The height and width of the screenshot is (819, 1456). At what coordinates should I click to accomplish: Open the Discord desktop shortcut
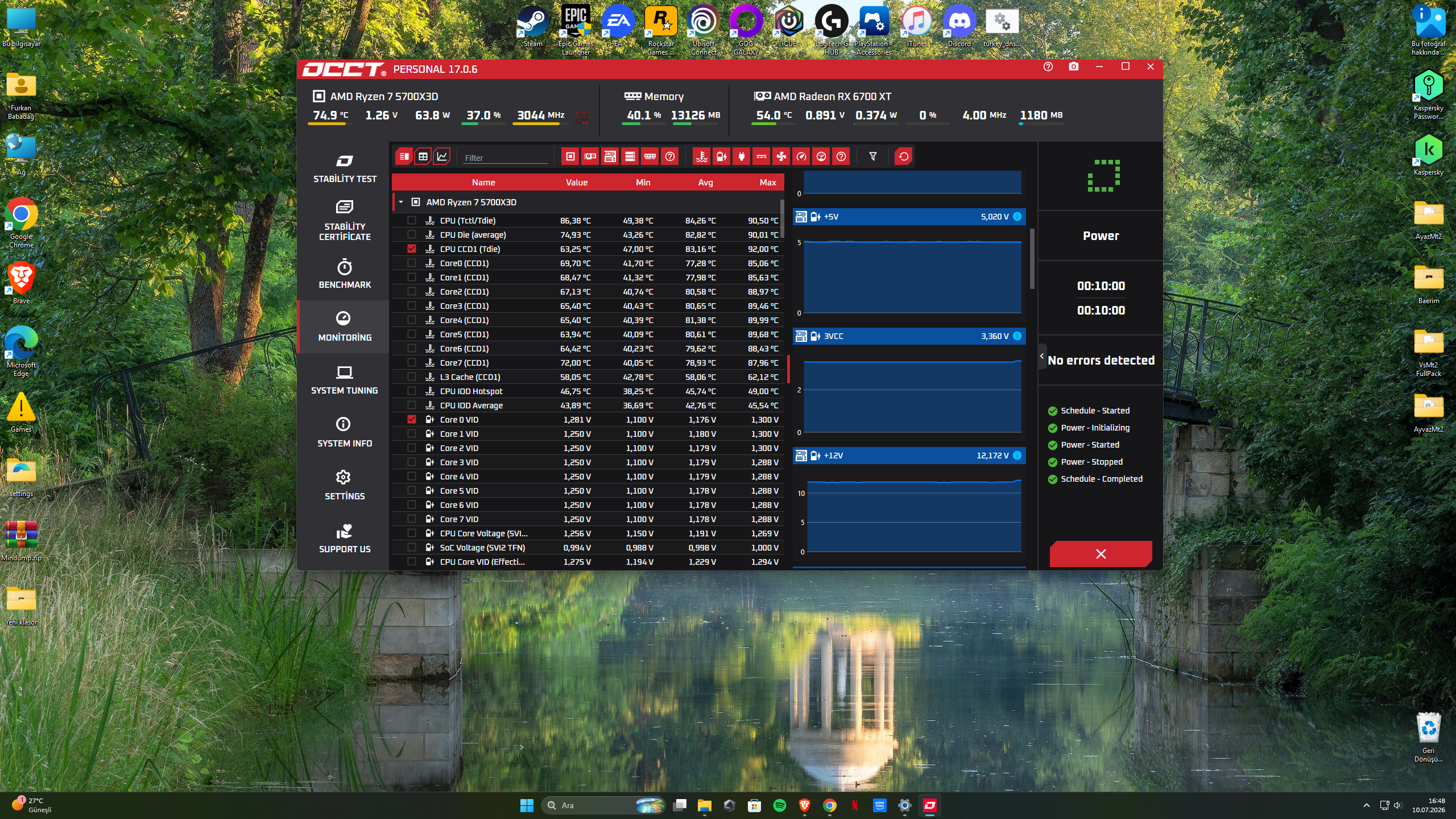[x=959, y=27]
